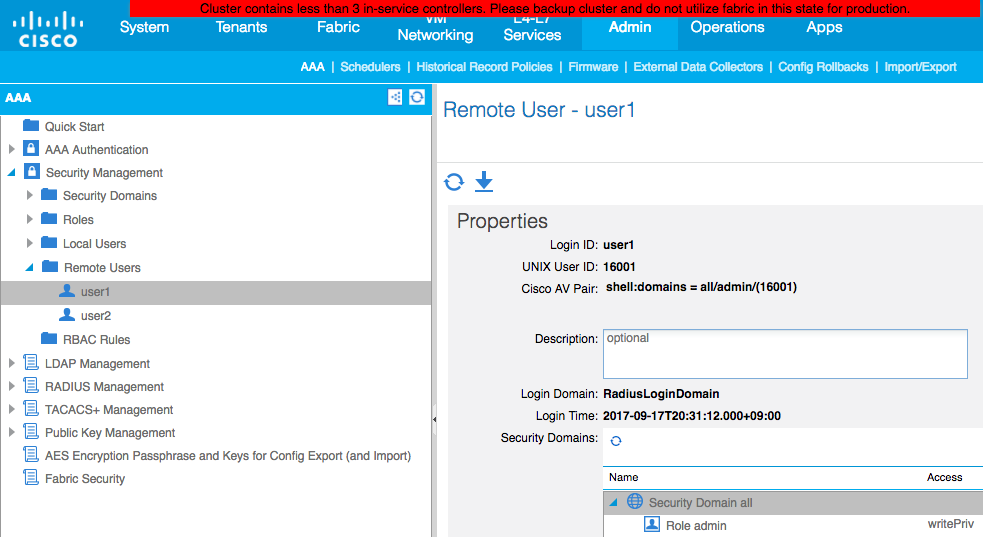The image size is (983, 537).
Task: Download the user1 object
Action: pyautogui.click(x=484, y=182)
